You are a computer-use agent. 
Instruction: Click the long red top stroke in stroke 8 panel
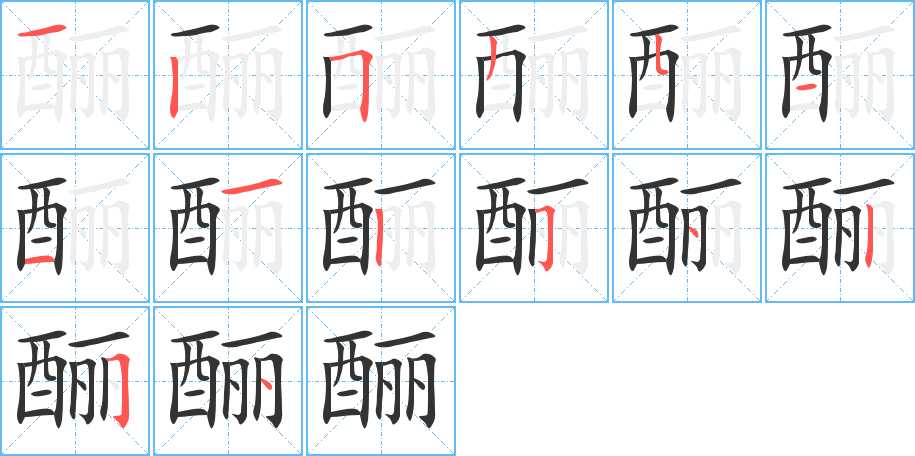pos(253,185)
